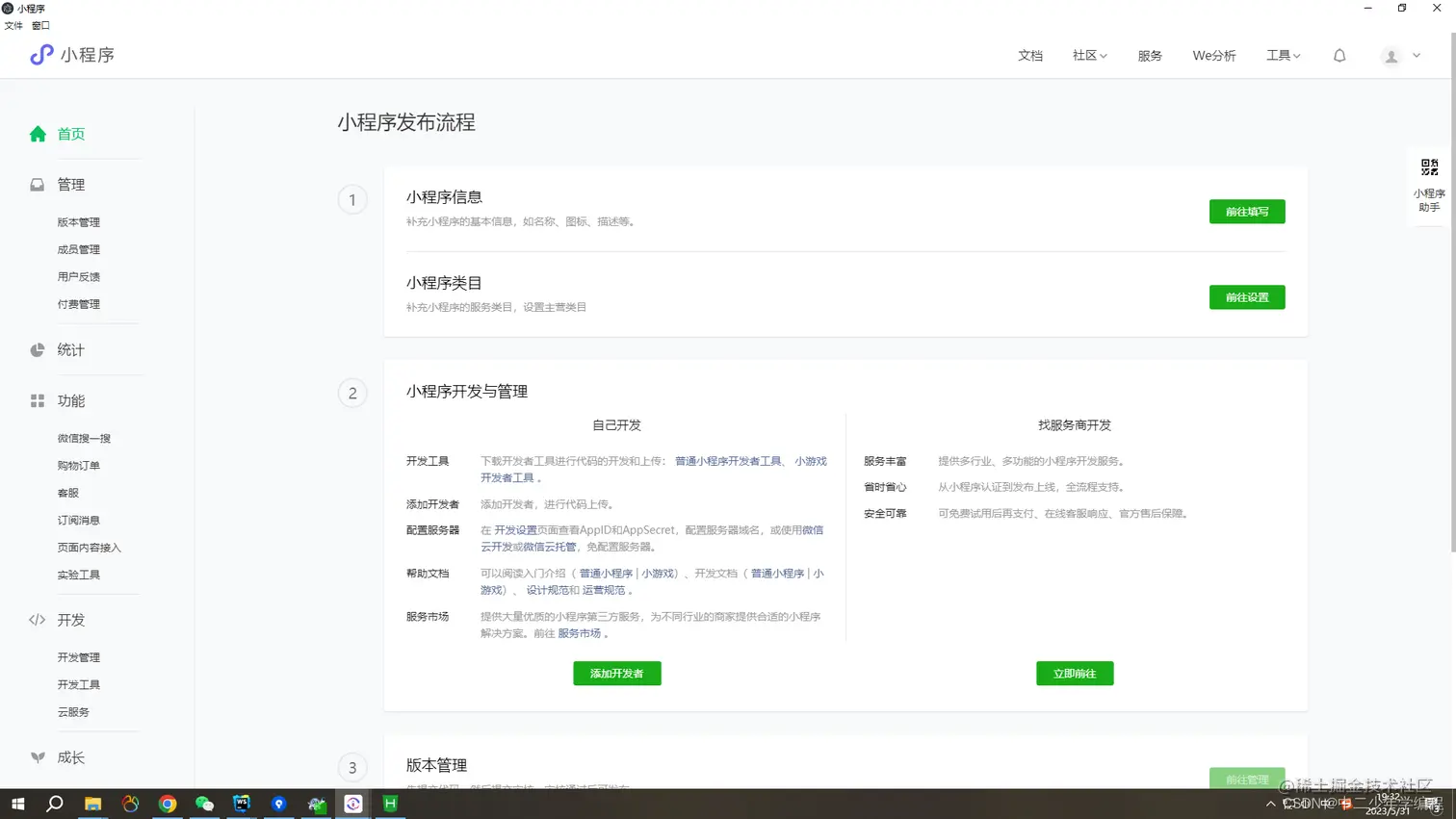Go to 版本管理 in sidebar

click(x=78, y=222)
